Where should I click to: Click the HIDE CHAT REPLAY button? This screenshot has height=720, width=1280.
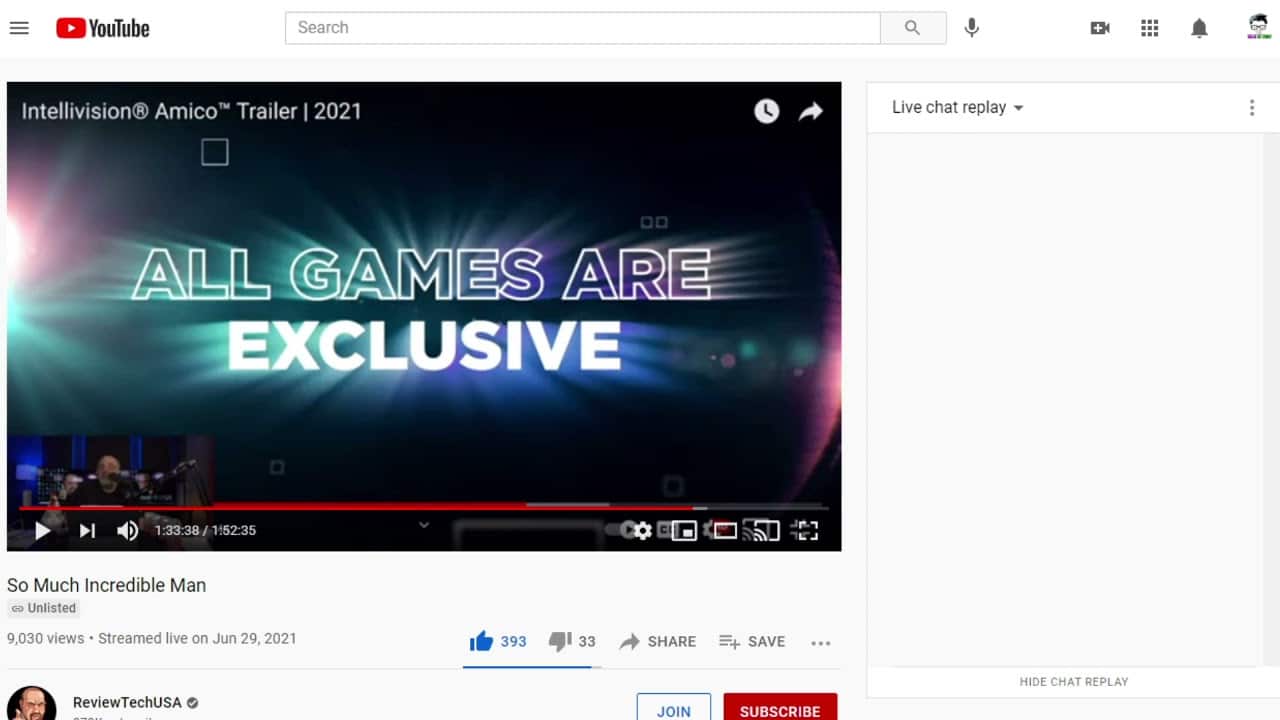point(1073,682)
